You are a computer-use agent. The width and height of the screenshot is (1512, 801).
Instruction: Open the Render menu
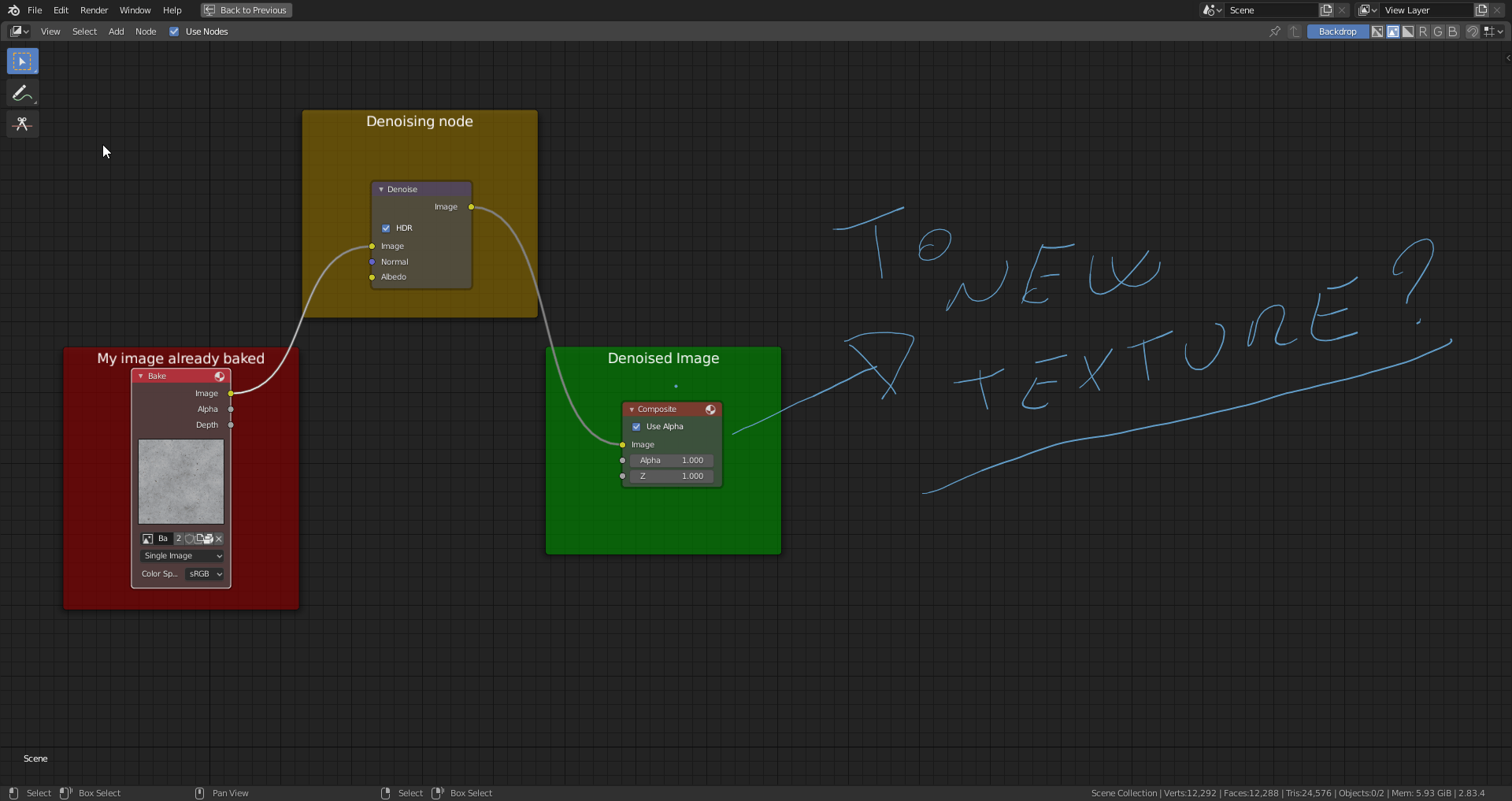pos(94,10)
